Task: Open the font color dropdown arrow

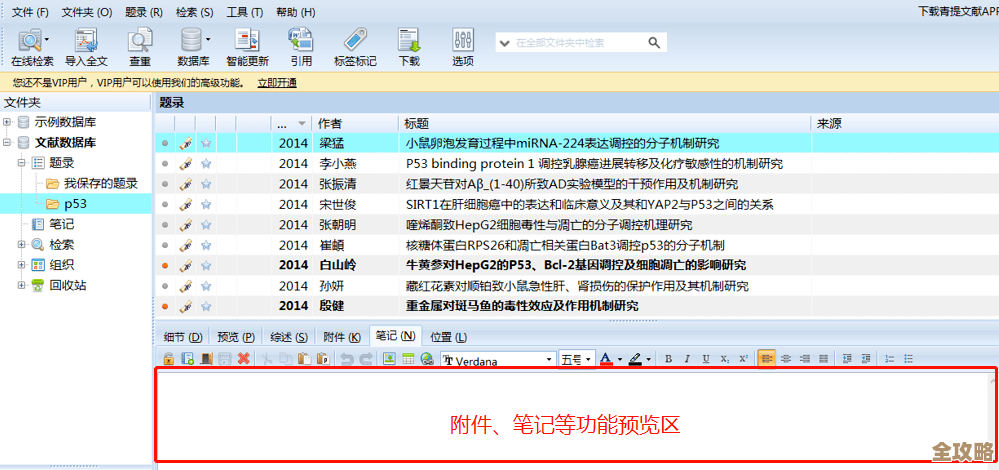Action: click(620, 359)
